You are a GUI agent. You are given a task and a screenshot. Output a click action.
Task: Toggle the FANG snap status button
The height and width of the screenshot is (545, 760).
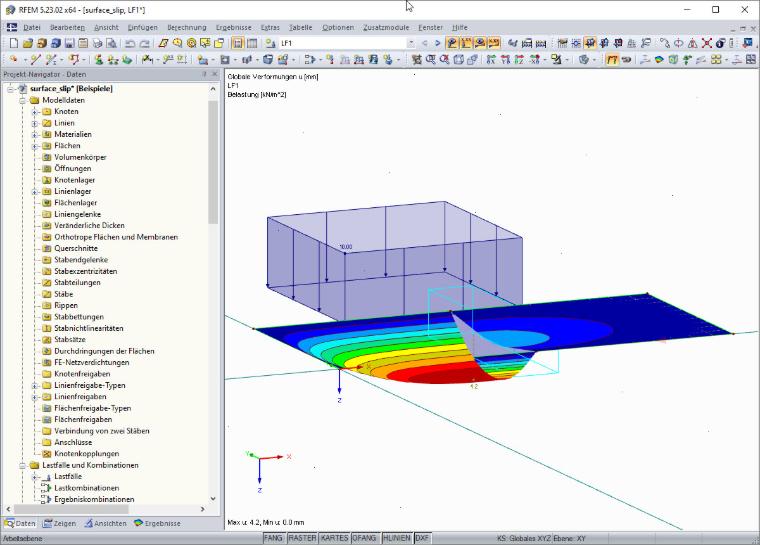tap(274, 538)
